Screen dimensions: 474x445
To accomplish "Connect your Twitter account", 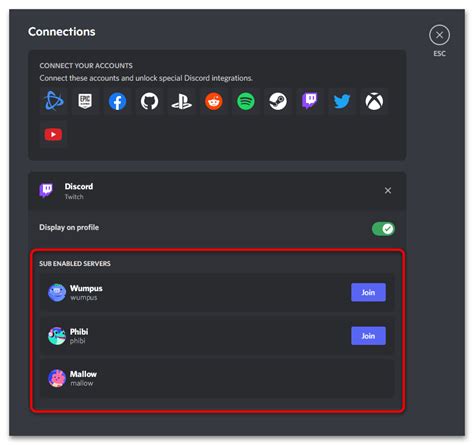I will click(342, 101).
